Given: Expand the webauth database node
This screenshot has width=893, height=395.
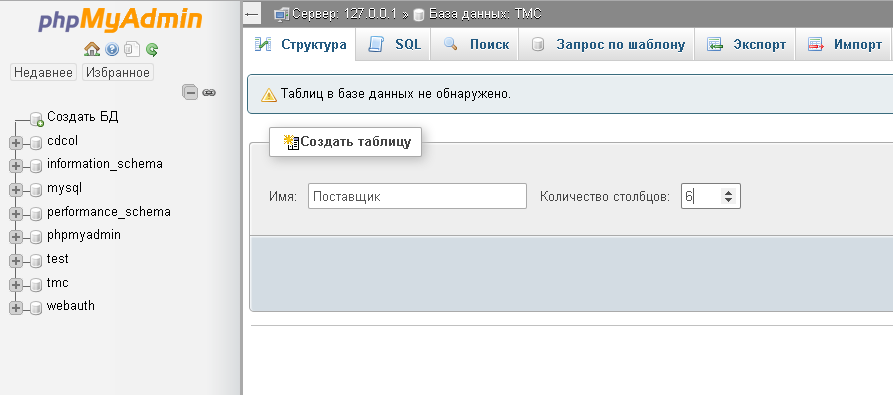Looking at the screenshot, I should pos(16,308).
